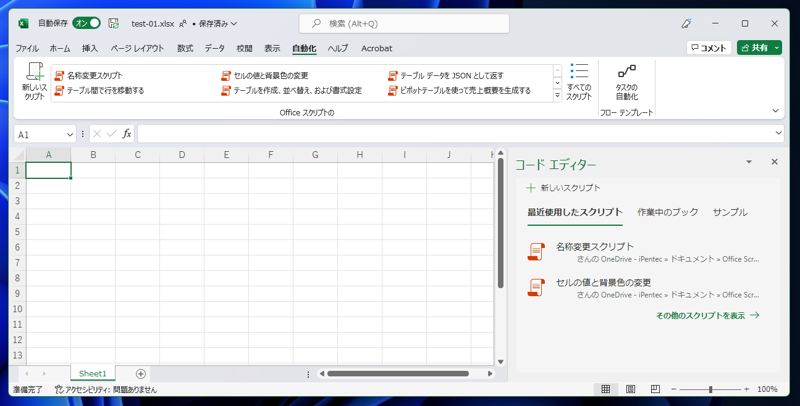
Task: Switch to the 数式 ribbon tab
Action: click(x=185, y=48)
